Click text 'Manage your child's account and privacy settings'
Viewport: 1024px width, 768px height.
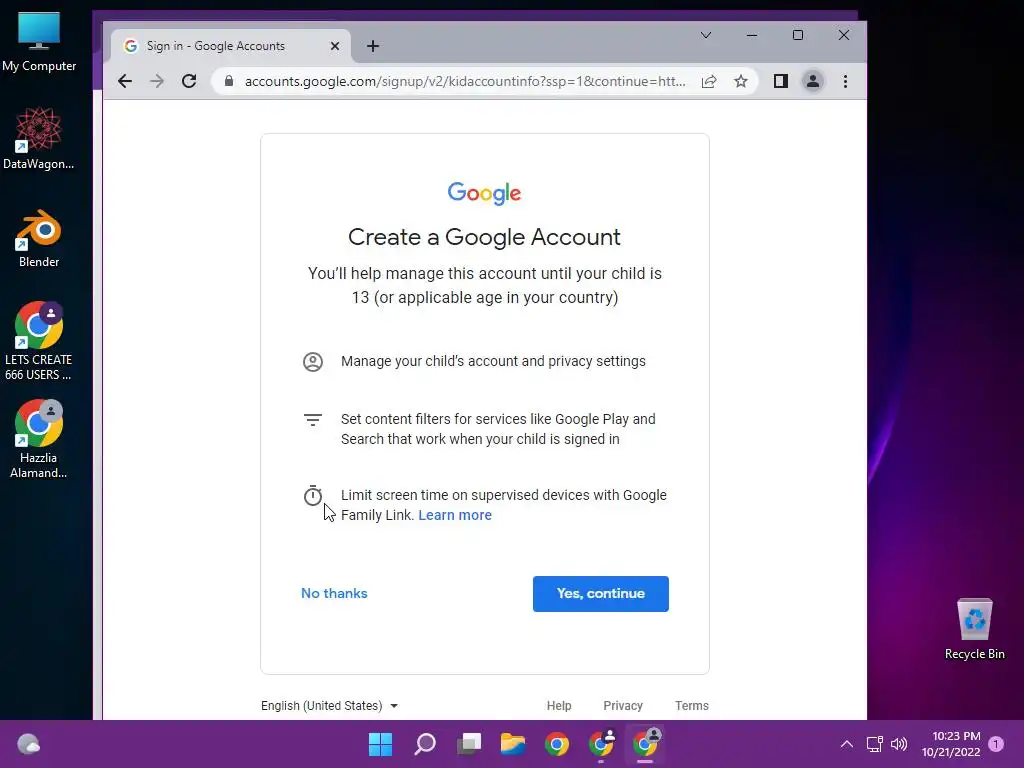(x=493, y=361)
